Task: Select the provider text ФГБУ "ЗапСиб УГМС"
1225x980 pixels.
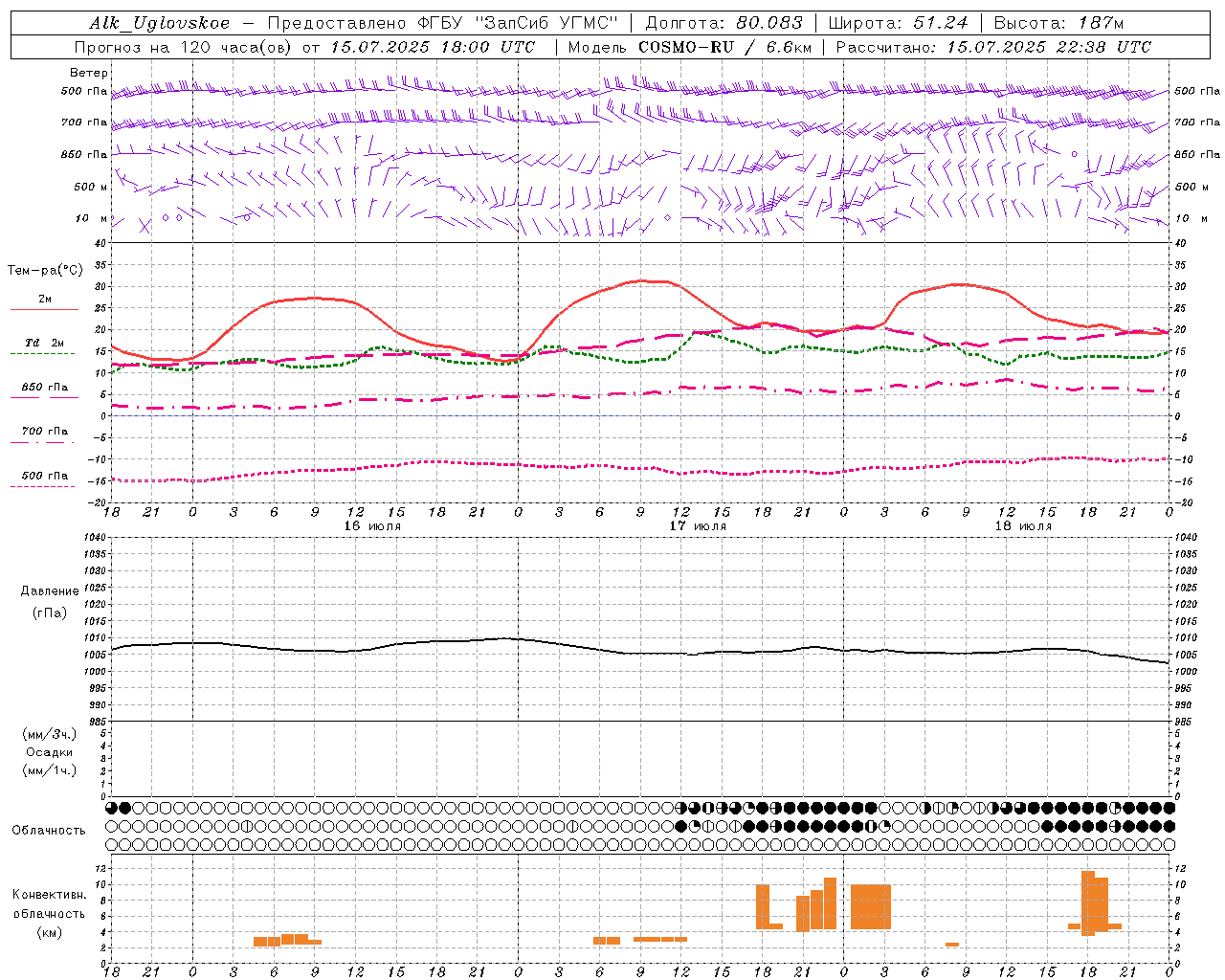Action: click(519, 23)
